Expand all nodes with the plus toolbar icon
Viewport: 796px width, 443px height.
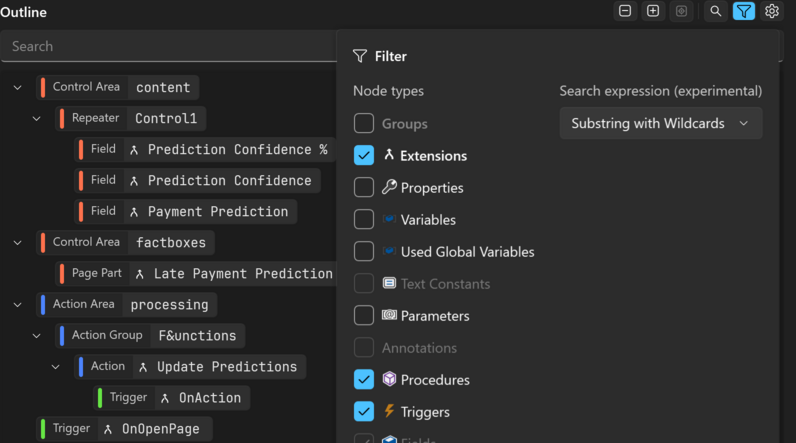[653, 11]
